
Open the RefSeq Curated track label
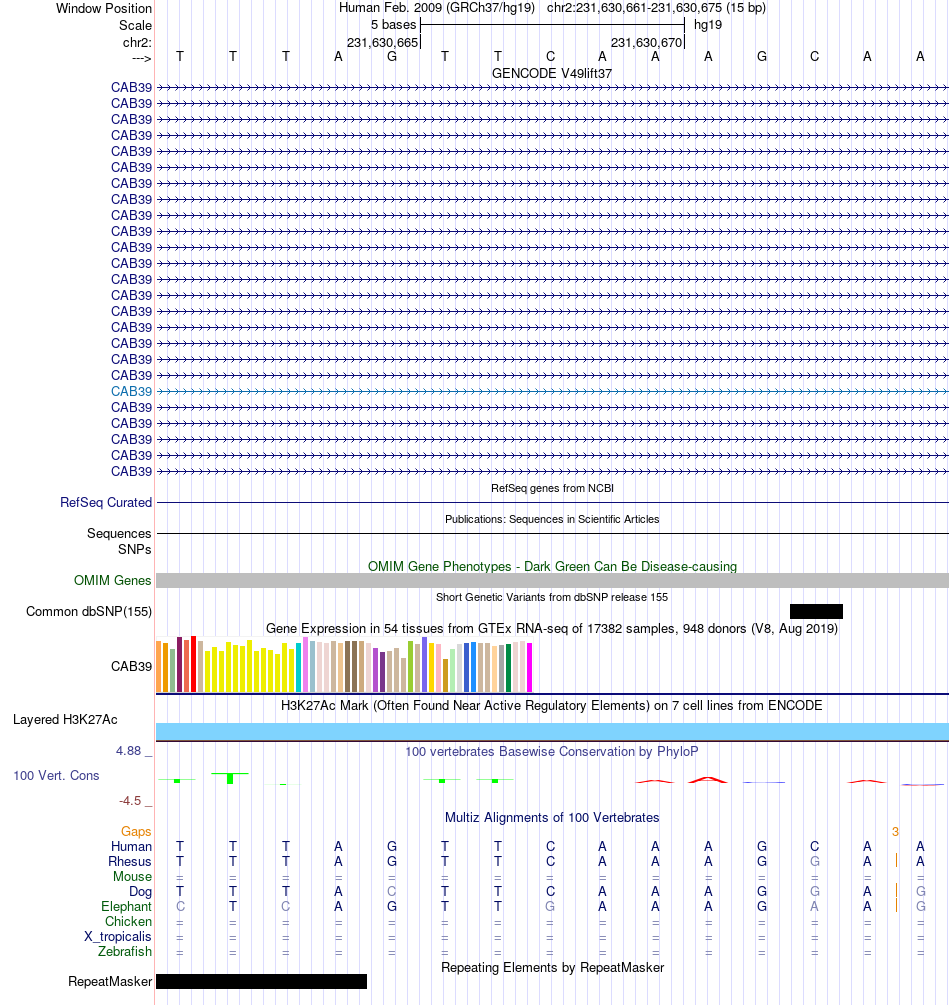pyautogui.click(x=106, y=502)
